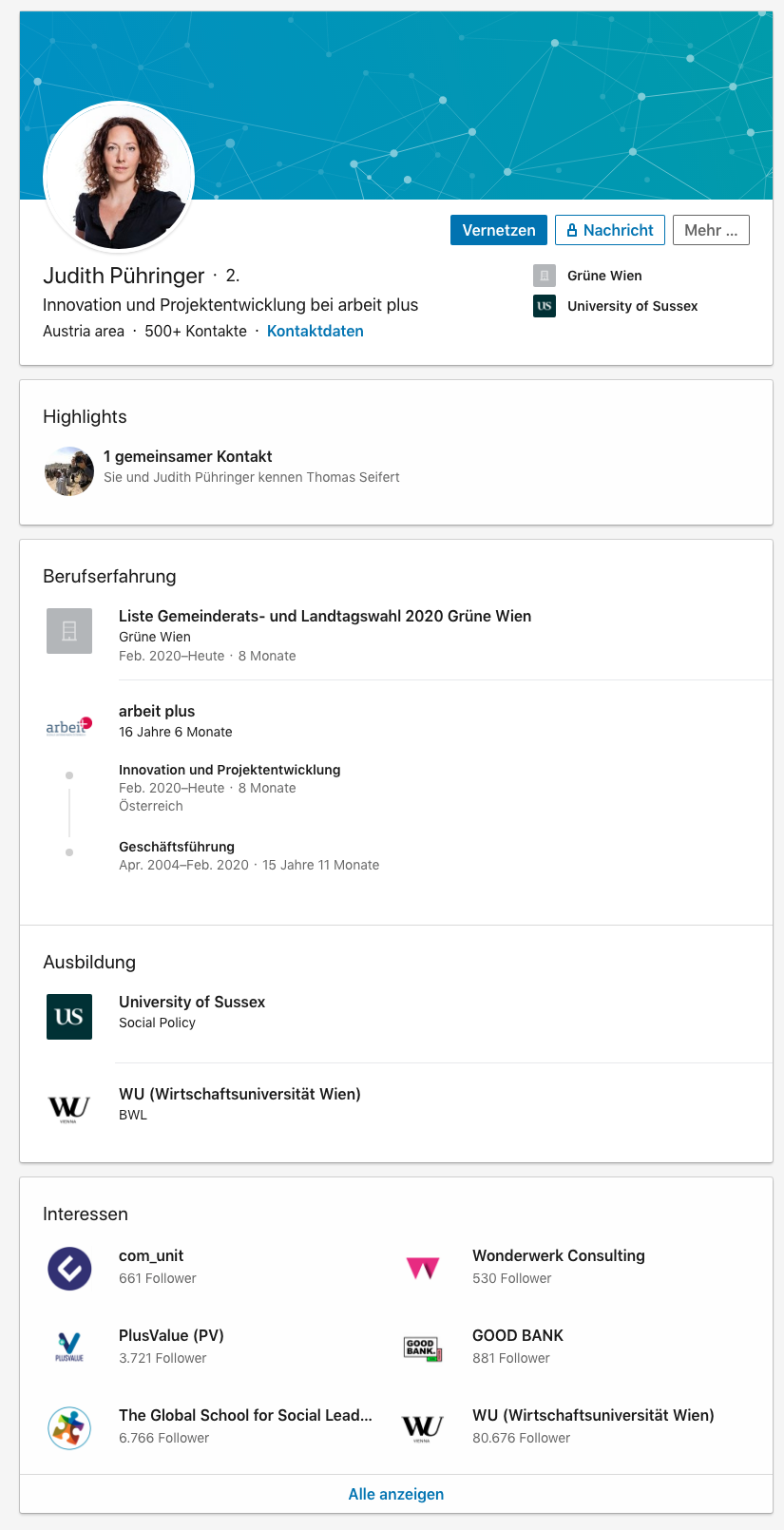The height and width of the screenshot is (1530, 784).
Task: Show all interests with Alle anzeigen
Action: (x=396, y=1494)
